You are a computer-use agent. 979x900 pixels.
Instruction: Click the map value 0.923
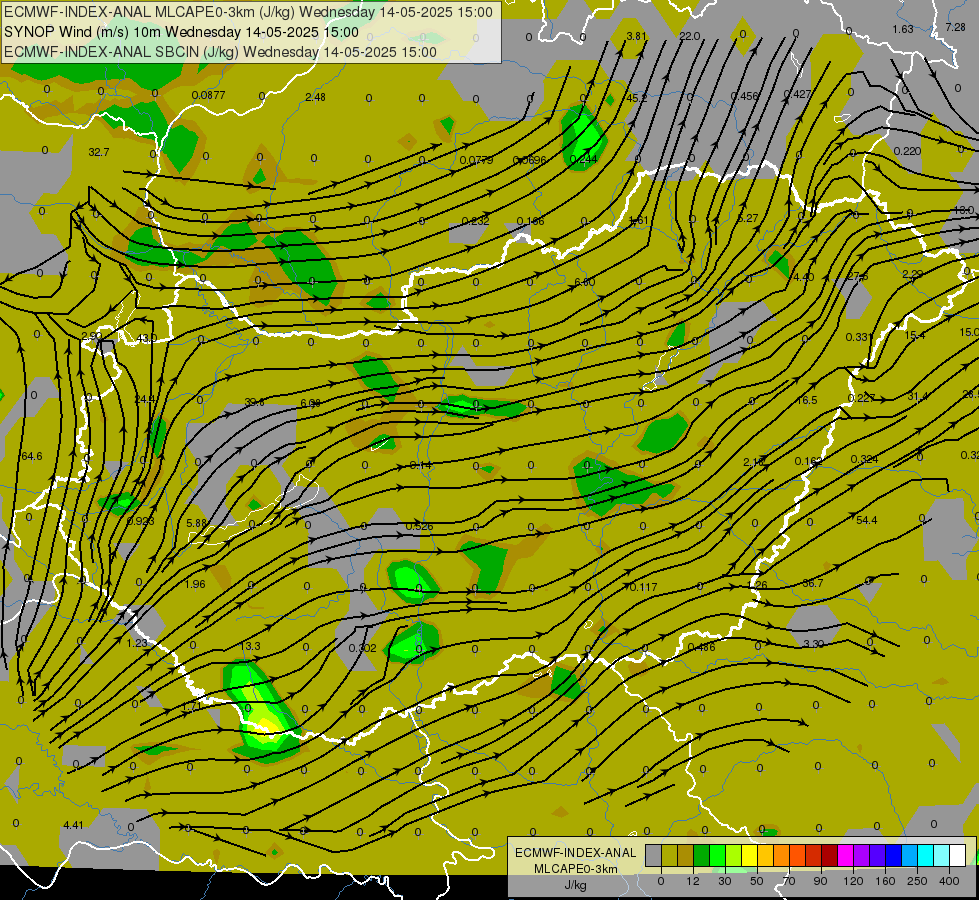140,521
